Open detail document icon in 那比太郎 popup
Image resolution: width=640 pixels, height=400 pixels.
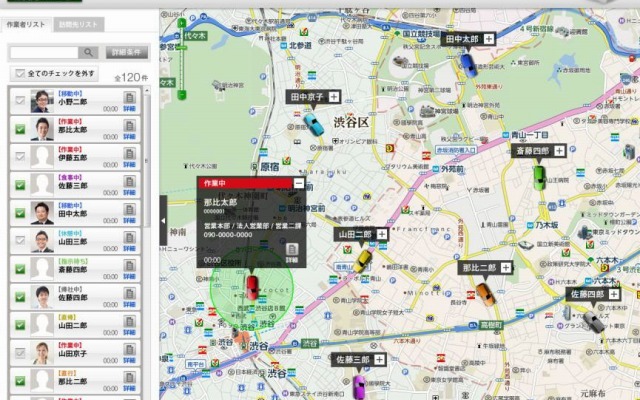292,249
